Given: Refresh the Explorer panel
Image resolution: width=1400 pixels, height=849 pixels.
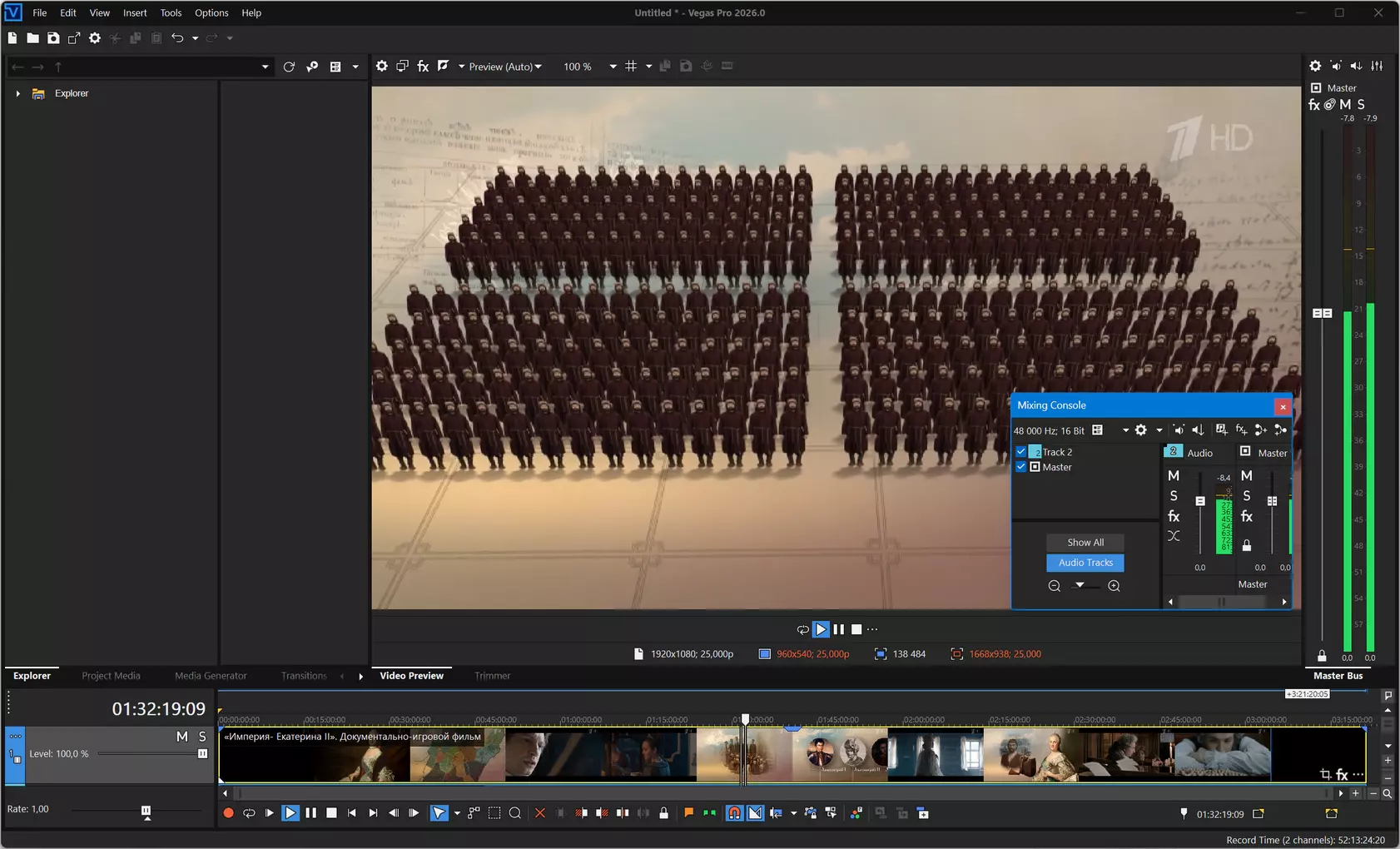Looking at the screenshot, I should [289, 67].
